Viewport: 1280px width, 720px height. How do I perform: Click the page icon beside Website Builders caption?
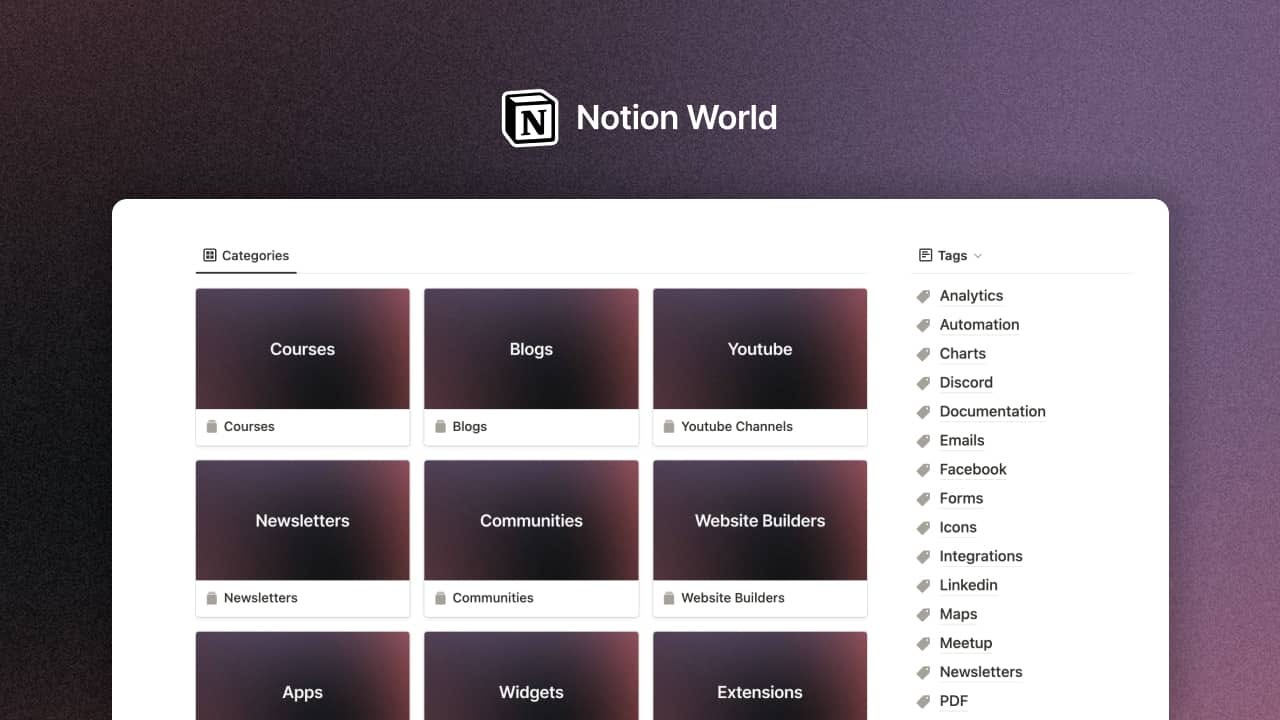click(x=669, y=598)
